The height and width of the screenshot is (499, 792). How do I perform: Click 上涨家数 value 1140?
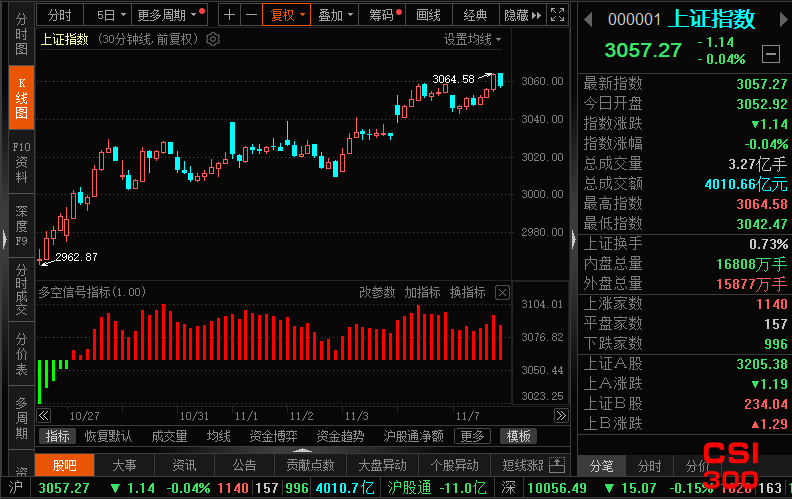771,304
